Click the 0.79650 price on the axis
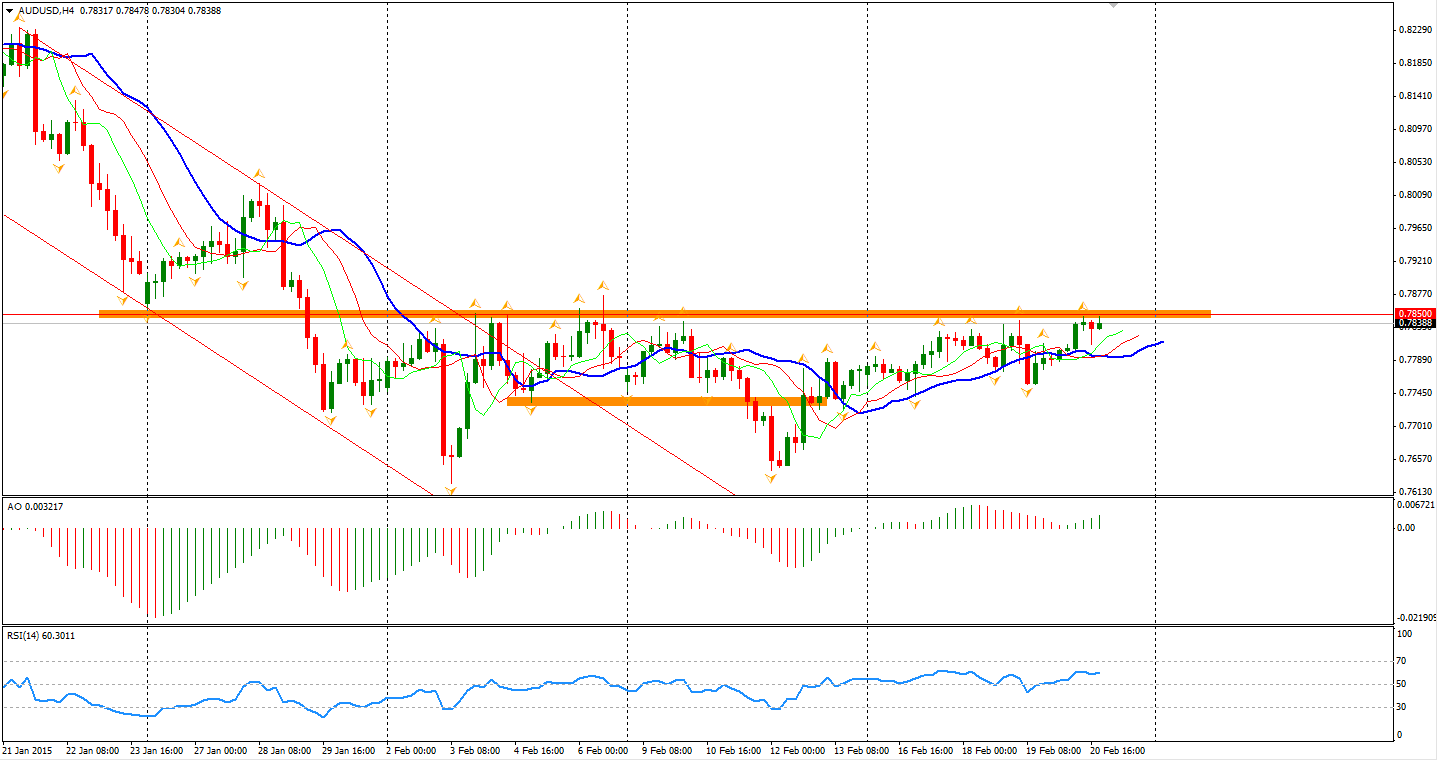 (1414, 228)
